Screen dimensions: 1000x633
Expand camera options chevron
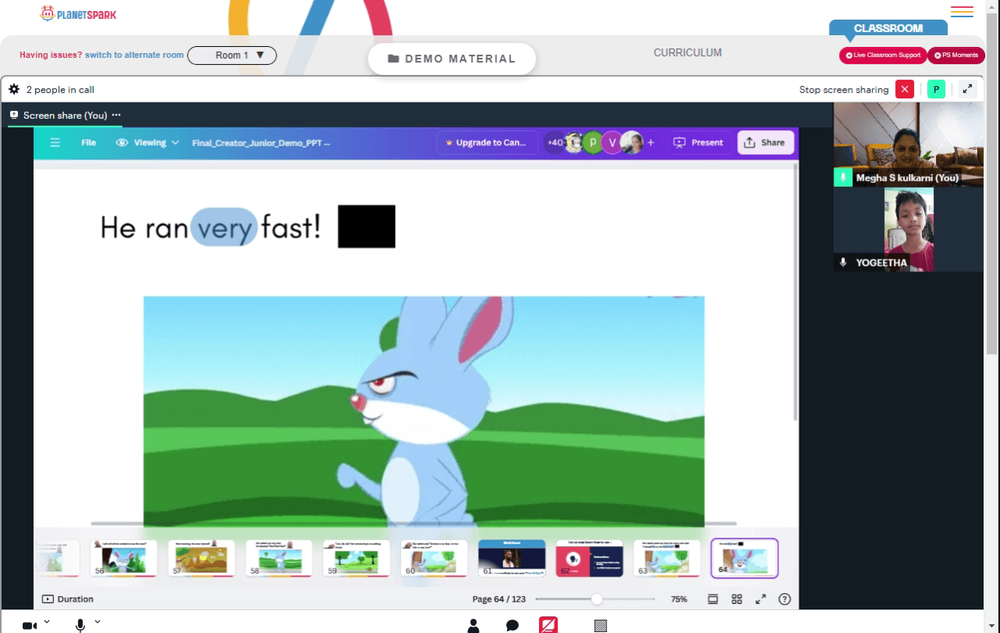[x=47, y=622]
